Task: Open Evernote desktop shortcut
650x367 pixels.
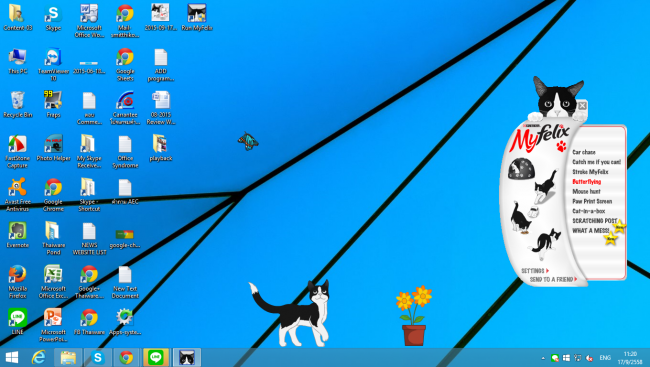Action: pos(17,235)
